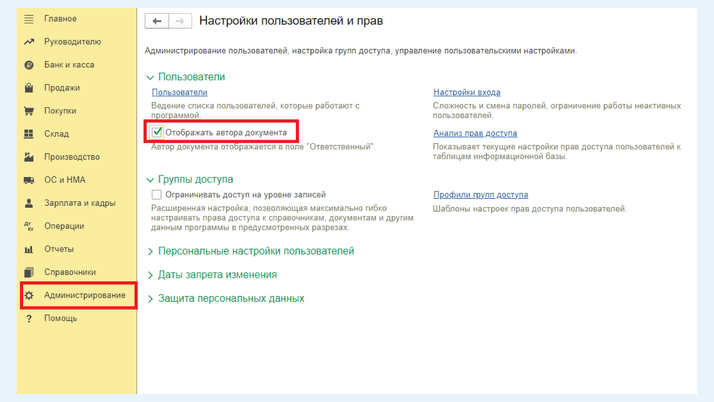Click the Отображать автора документа label text
The image size is (714, 402).
click(226, 132)
